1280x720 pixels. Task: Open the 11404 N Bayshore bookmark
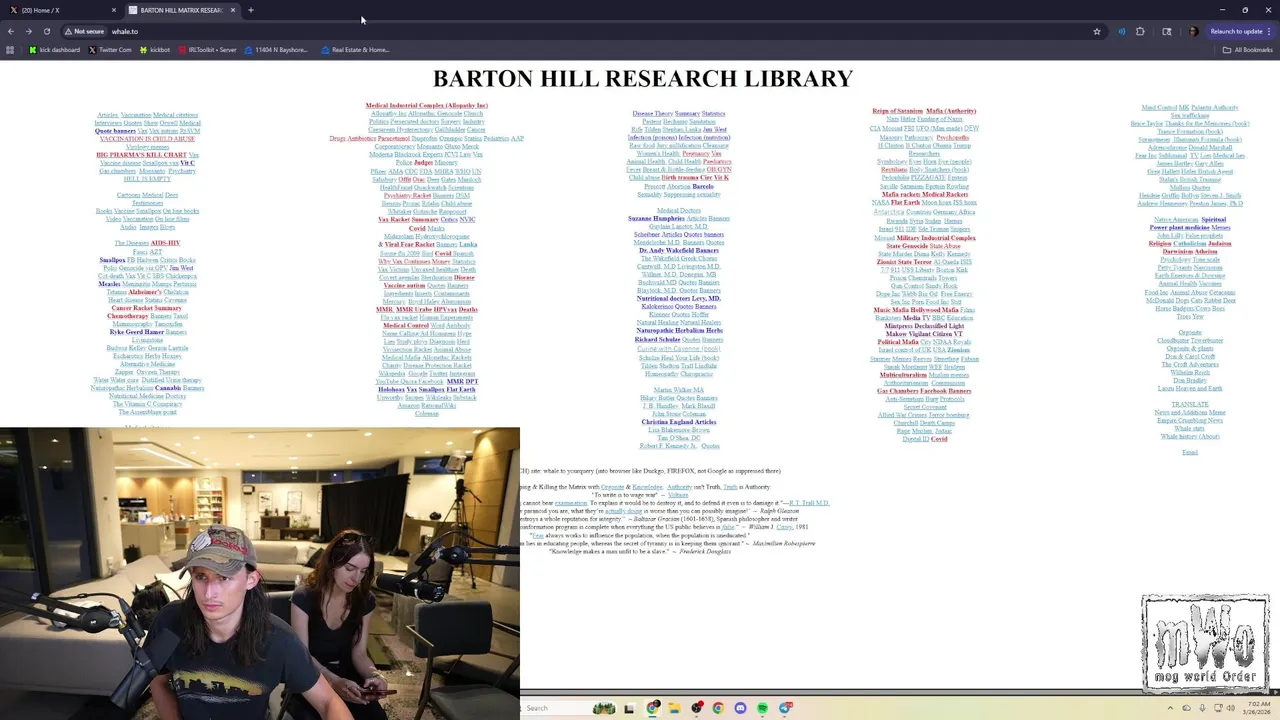click(x=277, y=49)
